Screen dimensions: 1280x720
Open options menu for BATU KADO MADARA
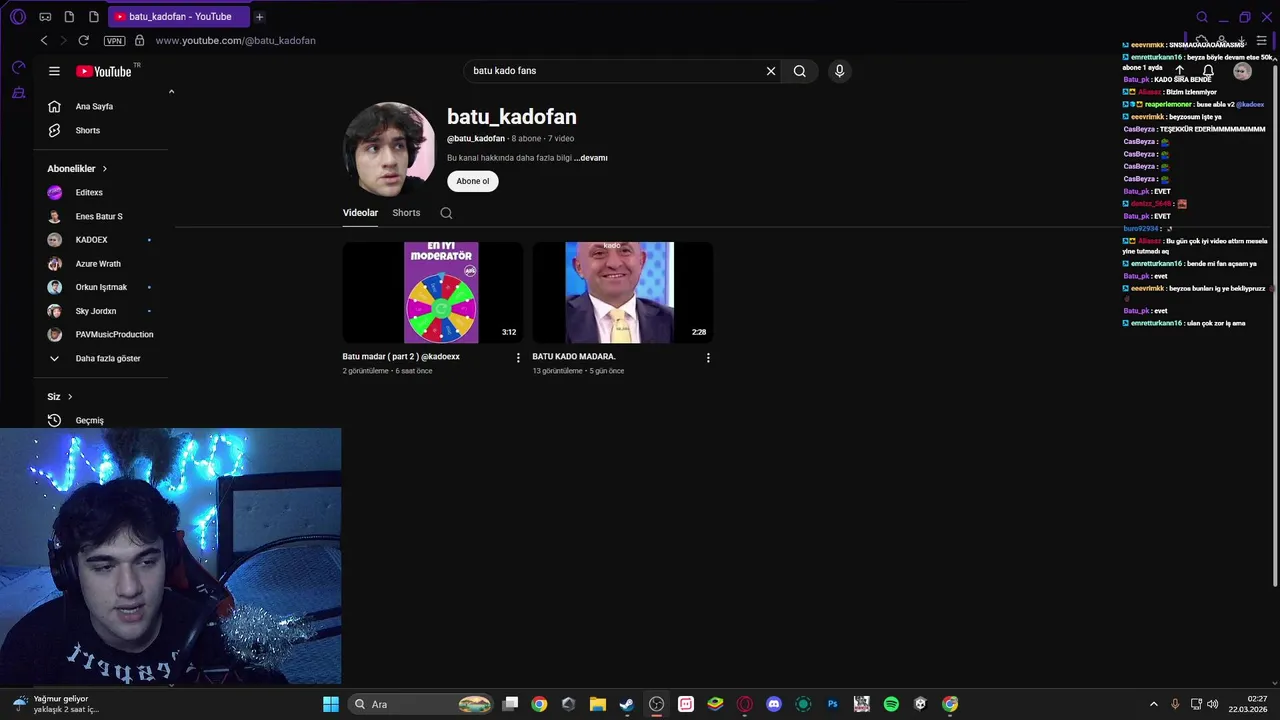pos(708,358)
